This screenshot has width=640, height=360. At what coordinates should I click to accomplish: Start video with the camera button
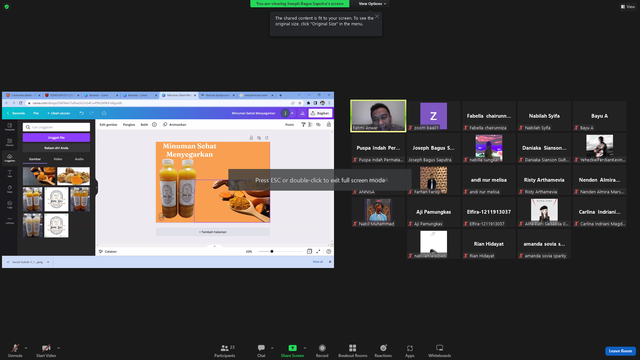pyautogui.click(x=46, y=350)
